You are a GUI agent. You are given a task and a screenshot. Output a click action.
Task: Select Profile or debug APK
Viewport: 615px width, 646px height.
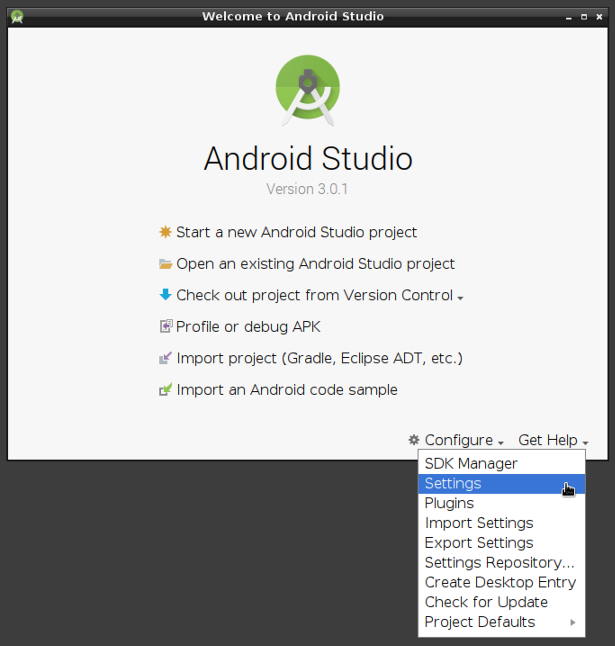(248, 327)
